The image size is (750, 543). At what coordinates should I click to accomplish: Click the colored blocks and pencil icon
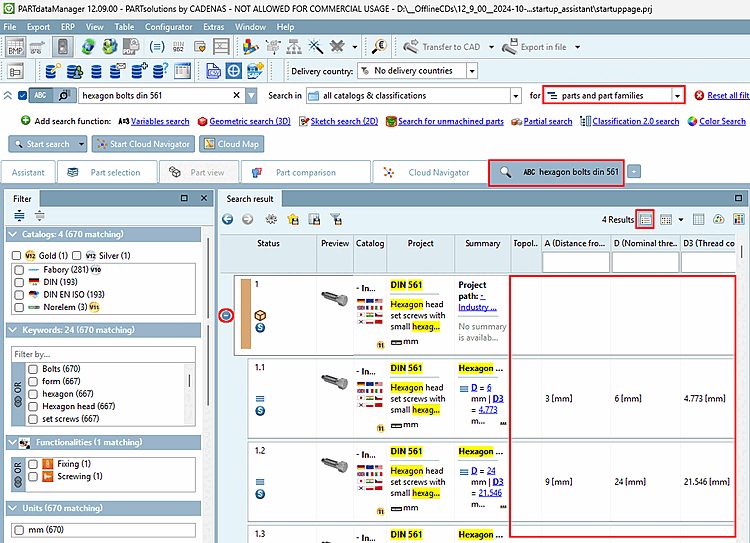tap(251, 47)
